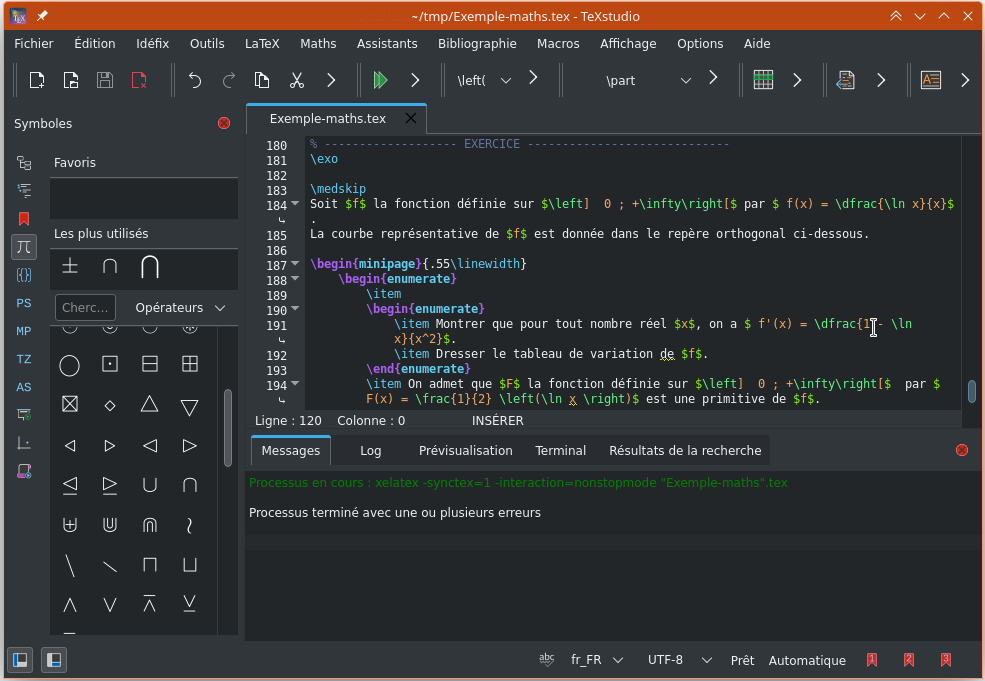This screenshot has width=985, height=681.
Task: Switch to the Log tab
Action: click(x=371, y=450)
